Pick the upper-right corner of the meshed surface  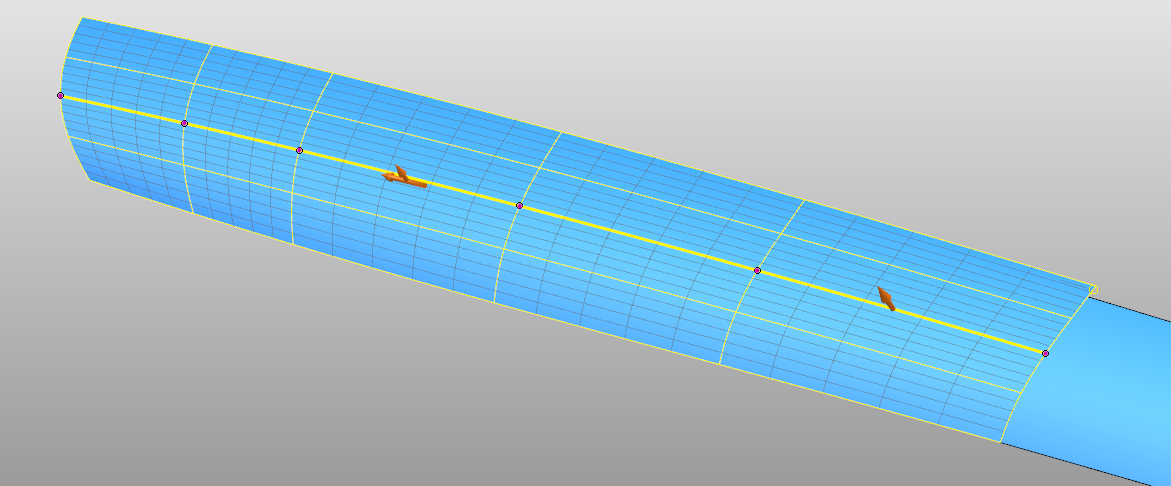click(1096, 287)
